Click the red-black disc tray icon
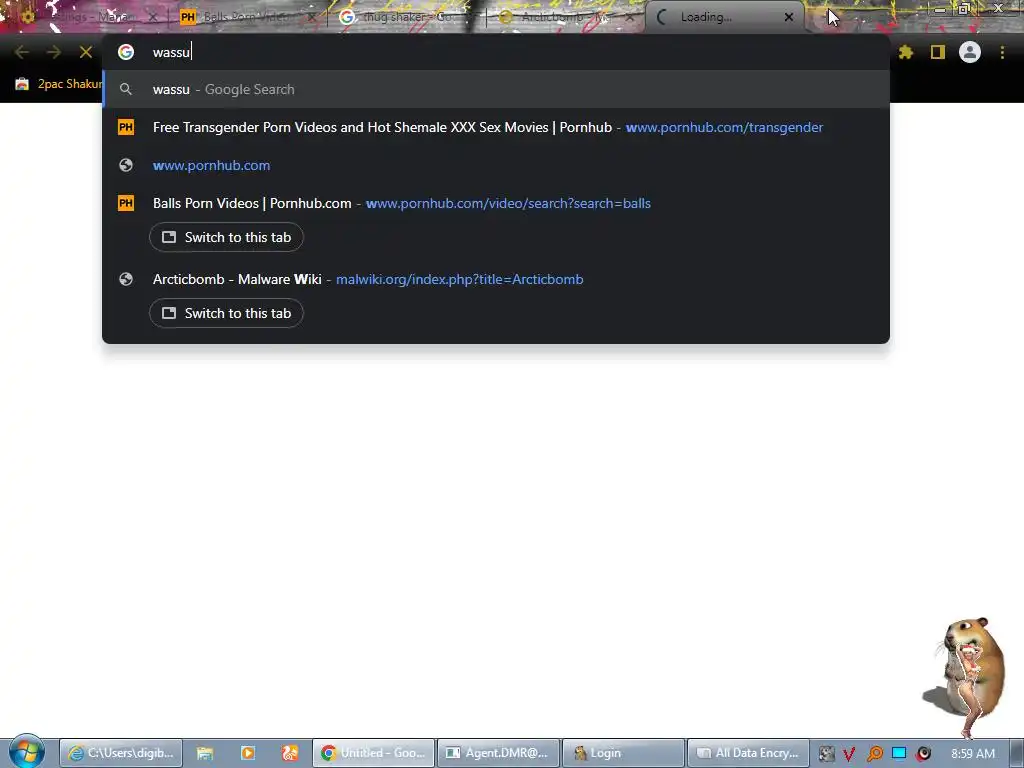 pyautogui.click(x=924, y=754)
